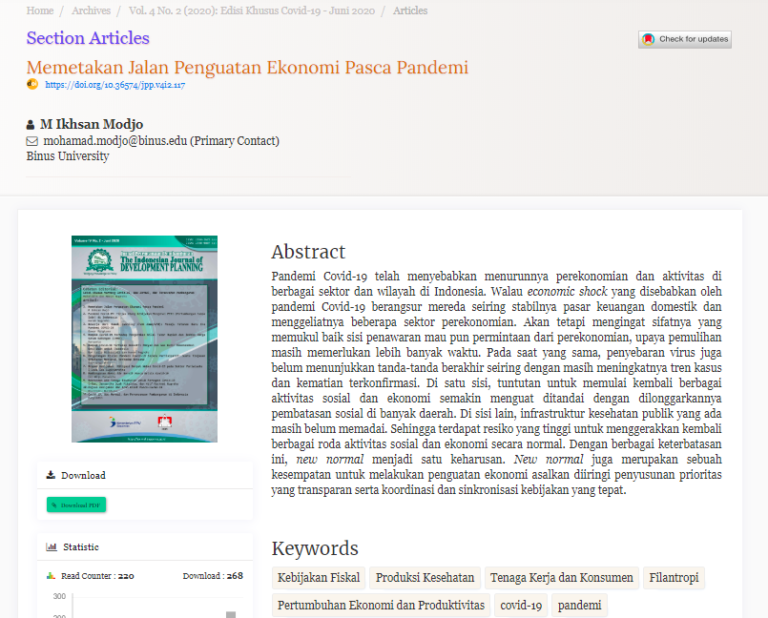Select the Produksi Kesehatan keyword tag
Viewport: 768px width, 618px height.
[x=425, y=578]
